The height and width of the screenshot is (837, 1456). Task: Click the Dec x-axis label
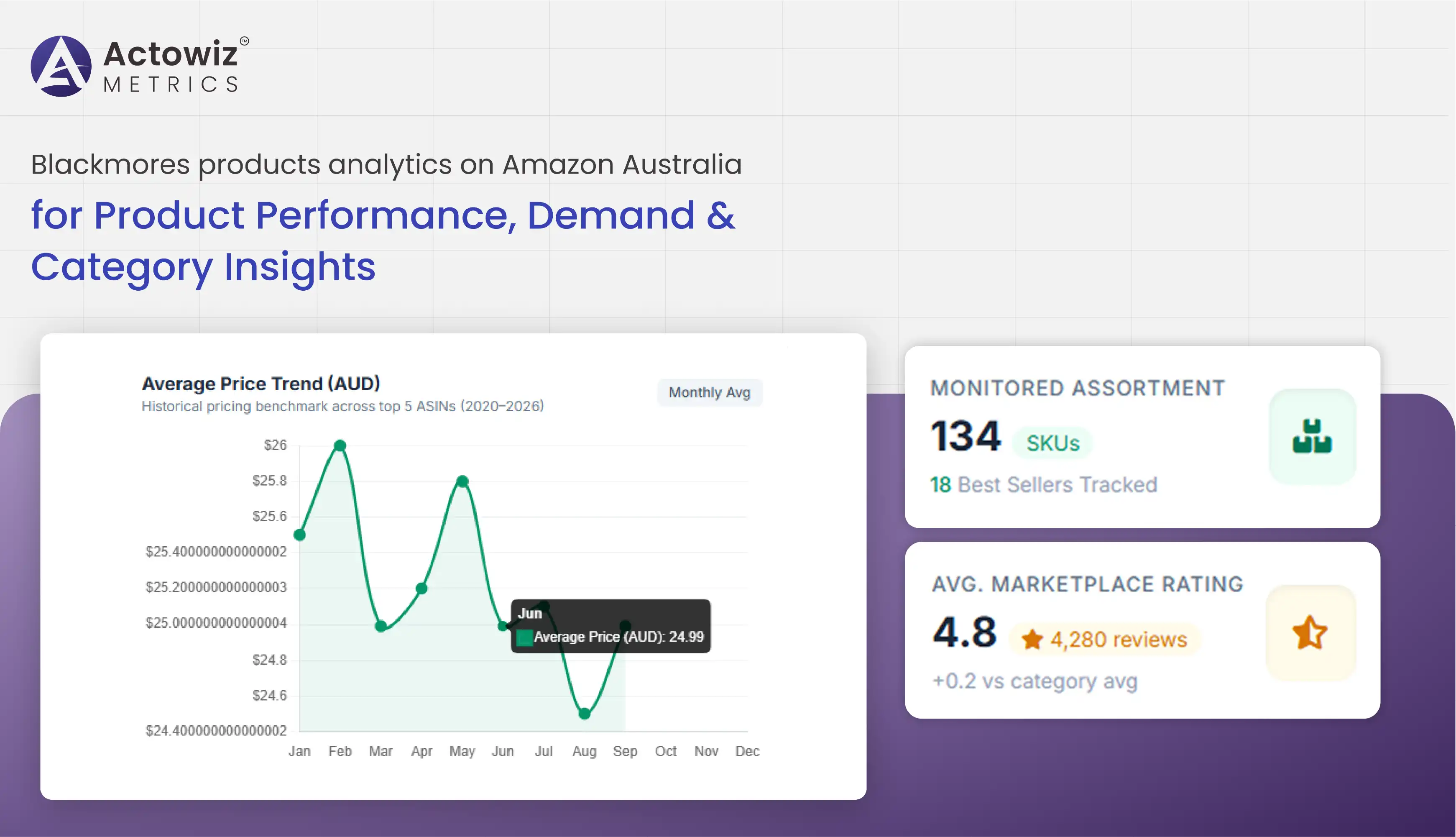click(x=748, y=751)
